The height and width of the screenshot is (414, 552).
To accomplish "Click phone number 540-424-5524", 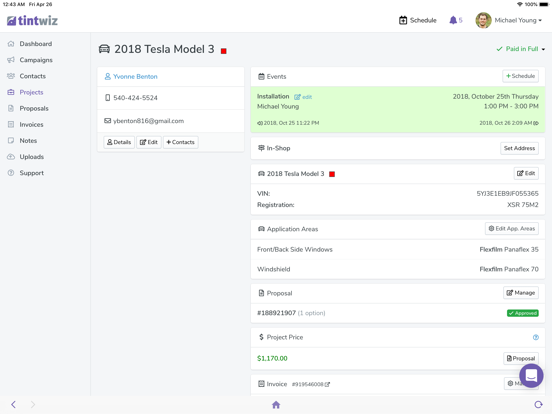I will click(135, 98).
